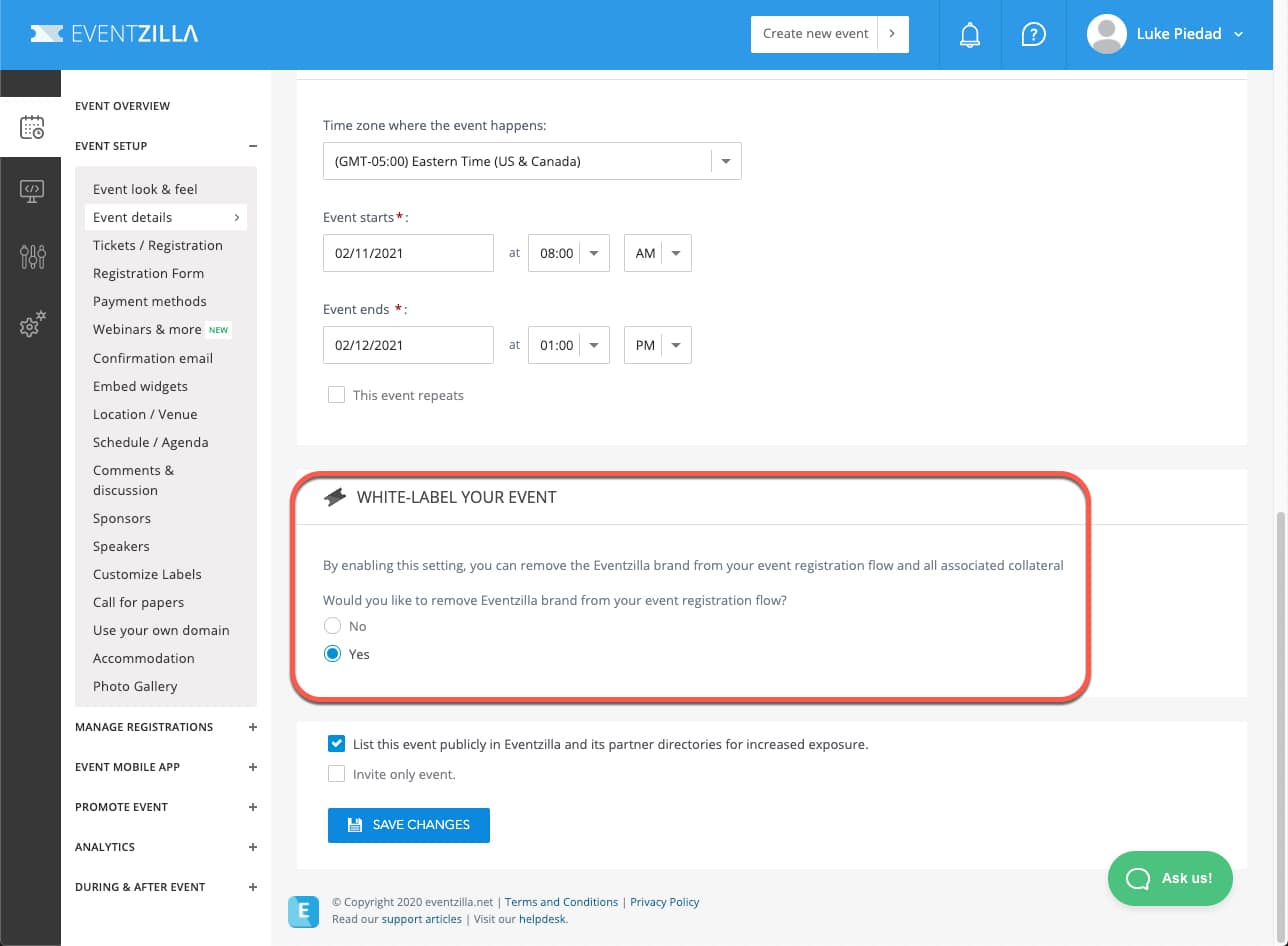The height and width of the screenshot is (946, 1288).
Task: Click the Eventzilla logo
Action: click(114, 34)
